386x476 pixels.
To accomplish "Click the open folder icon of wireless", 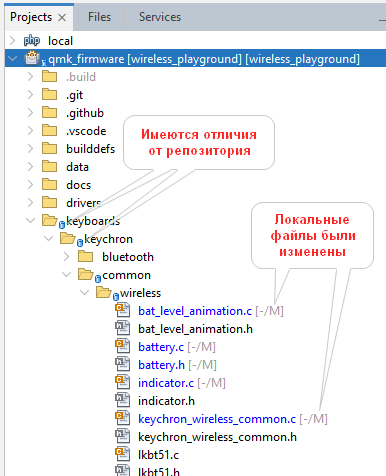I will point(104,292).
